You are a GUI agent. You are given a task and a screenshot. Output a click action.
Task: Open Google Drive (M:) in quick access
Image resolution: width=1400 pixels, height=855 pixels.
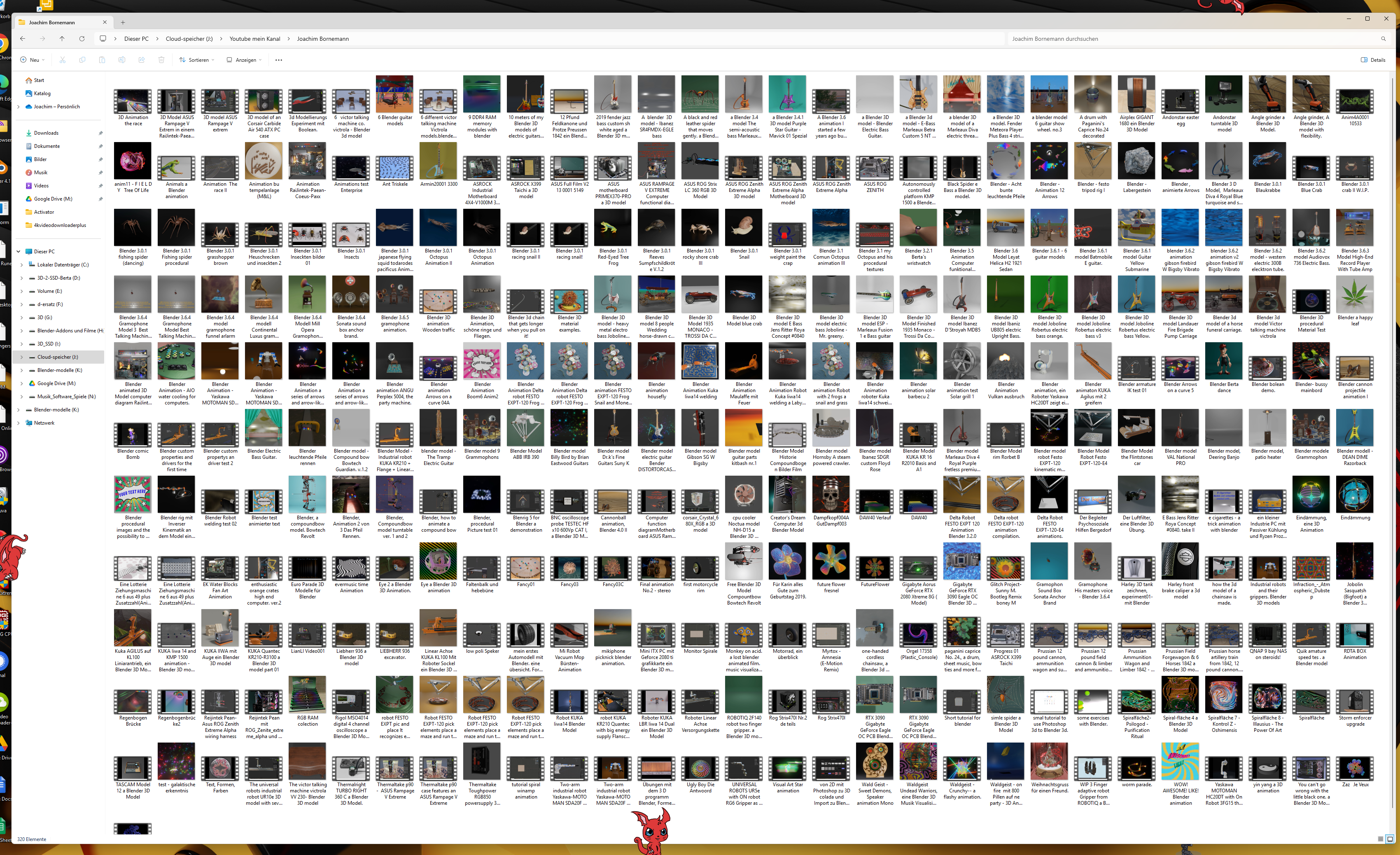pyautogui.click(x=53, y=199)
